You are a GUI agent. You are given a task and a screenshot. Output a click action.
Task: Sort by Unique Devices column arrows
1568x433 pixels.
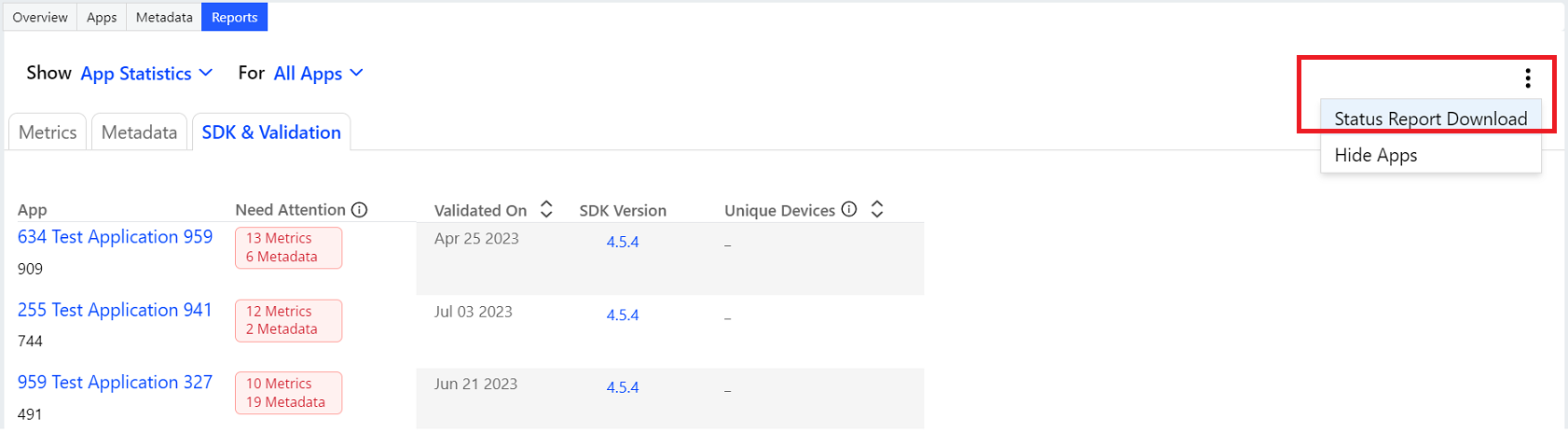(876, 209)
